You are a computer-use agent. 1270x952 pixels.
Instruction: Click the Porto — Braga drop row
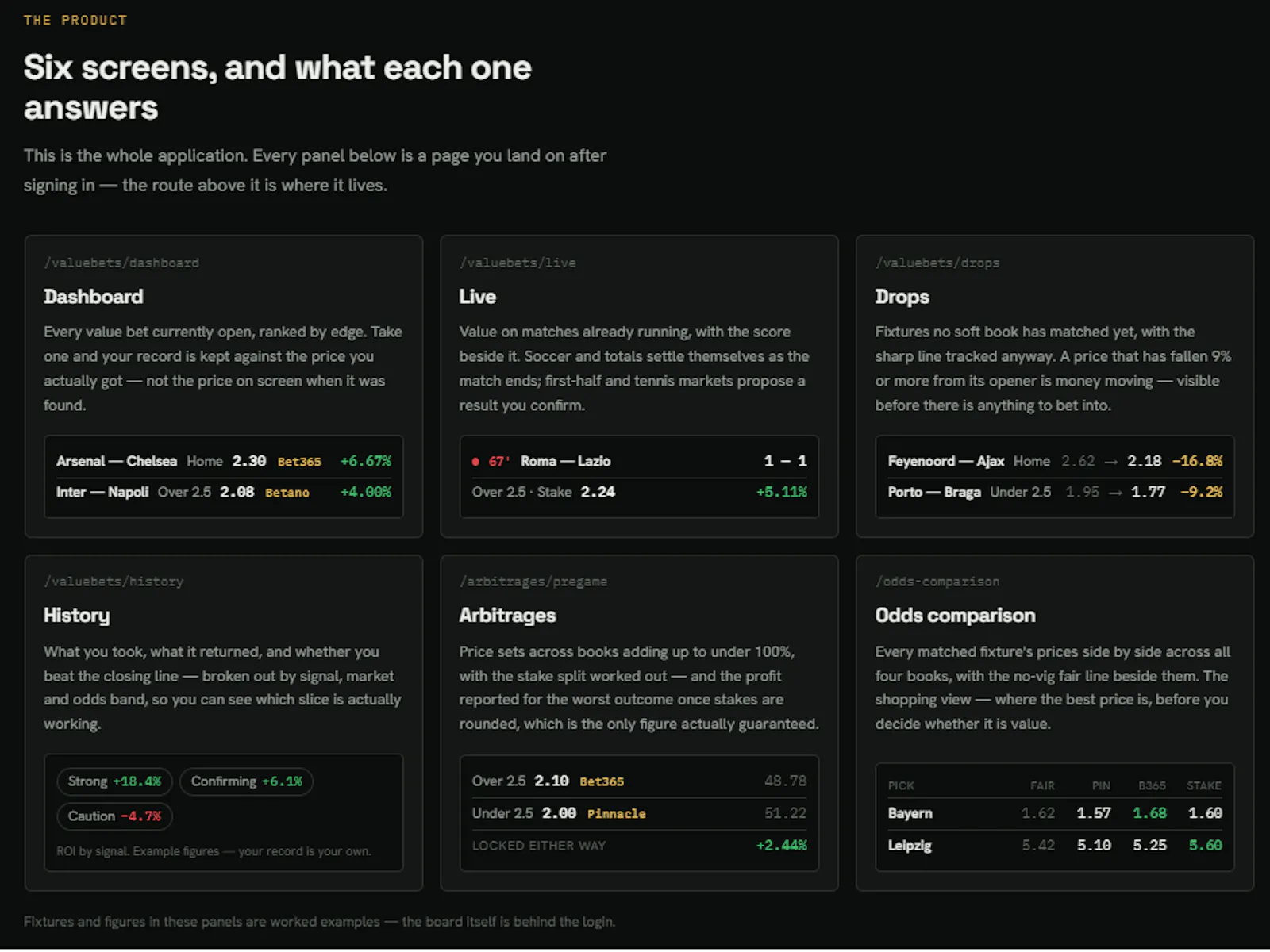coord(1055,492)
